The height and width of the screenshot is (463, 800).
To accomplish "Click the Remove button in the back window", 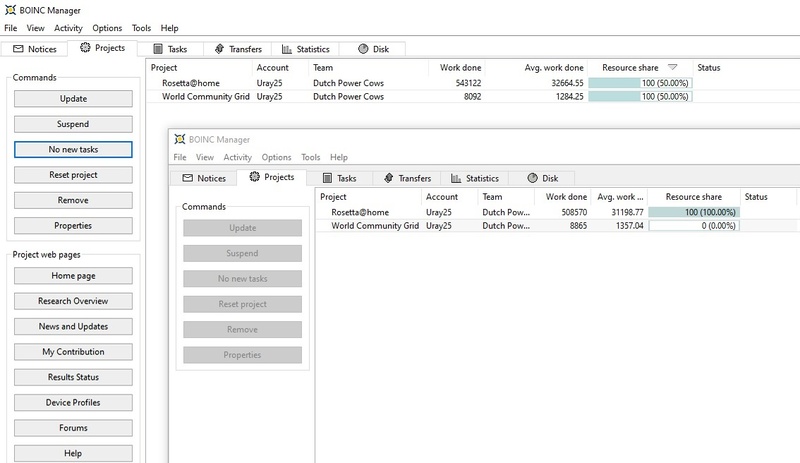I will click(73, 200).
